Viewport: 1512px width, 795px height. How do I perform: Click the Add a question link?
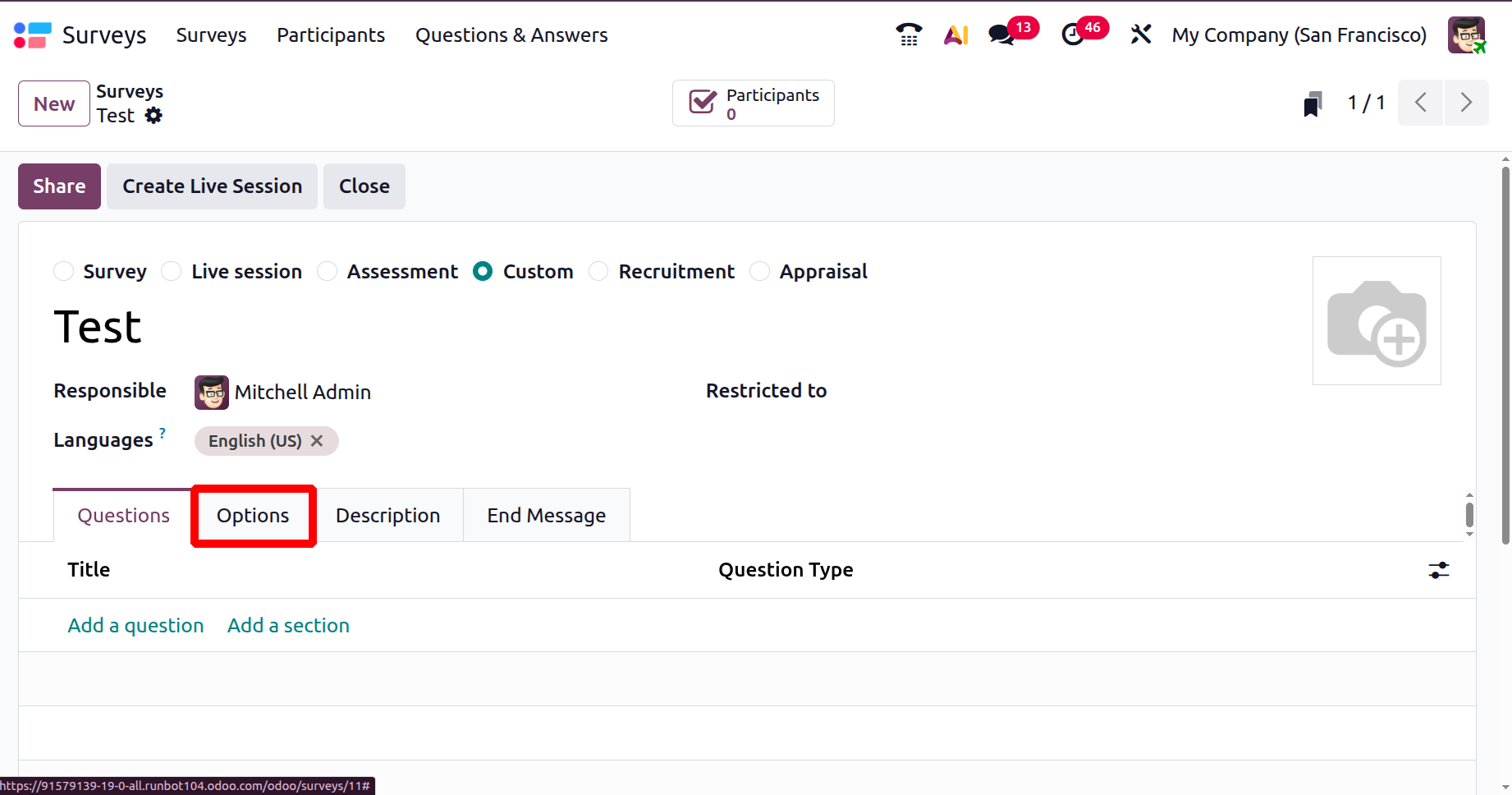coord(135,626)
